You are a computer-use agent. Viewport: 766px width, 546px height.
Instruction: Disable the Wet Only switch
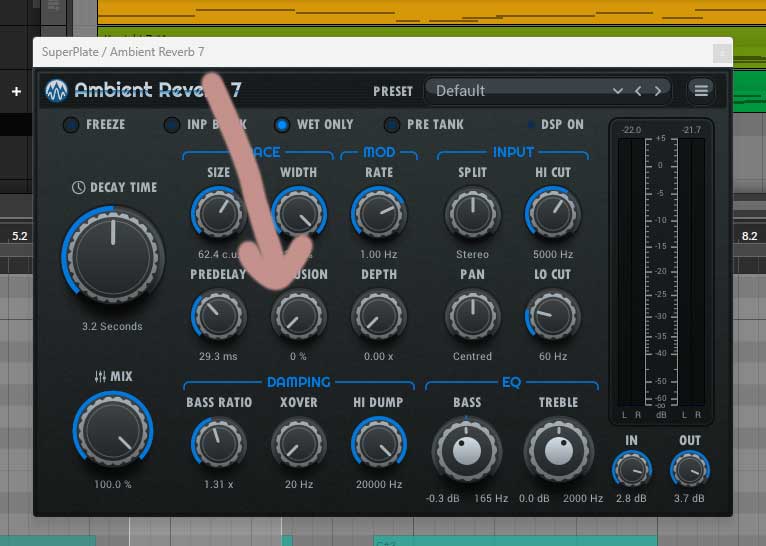point(282,125)
